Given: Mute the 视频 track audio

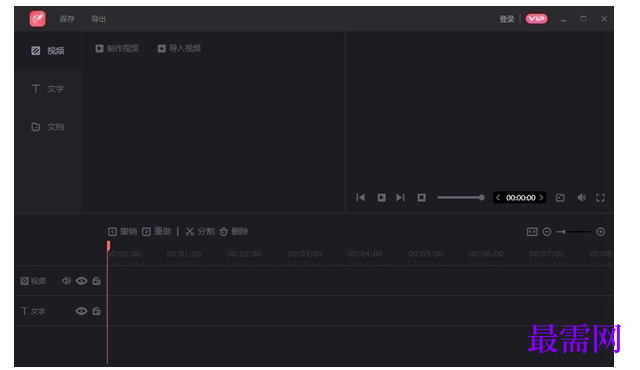Looking at the screenshot, I should 66,281.
